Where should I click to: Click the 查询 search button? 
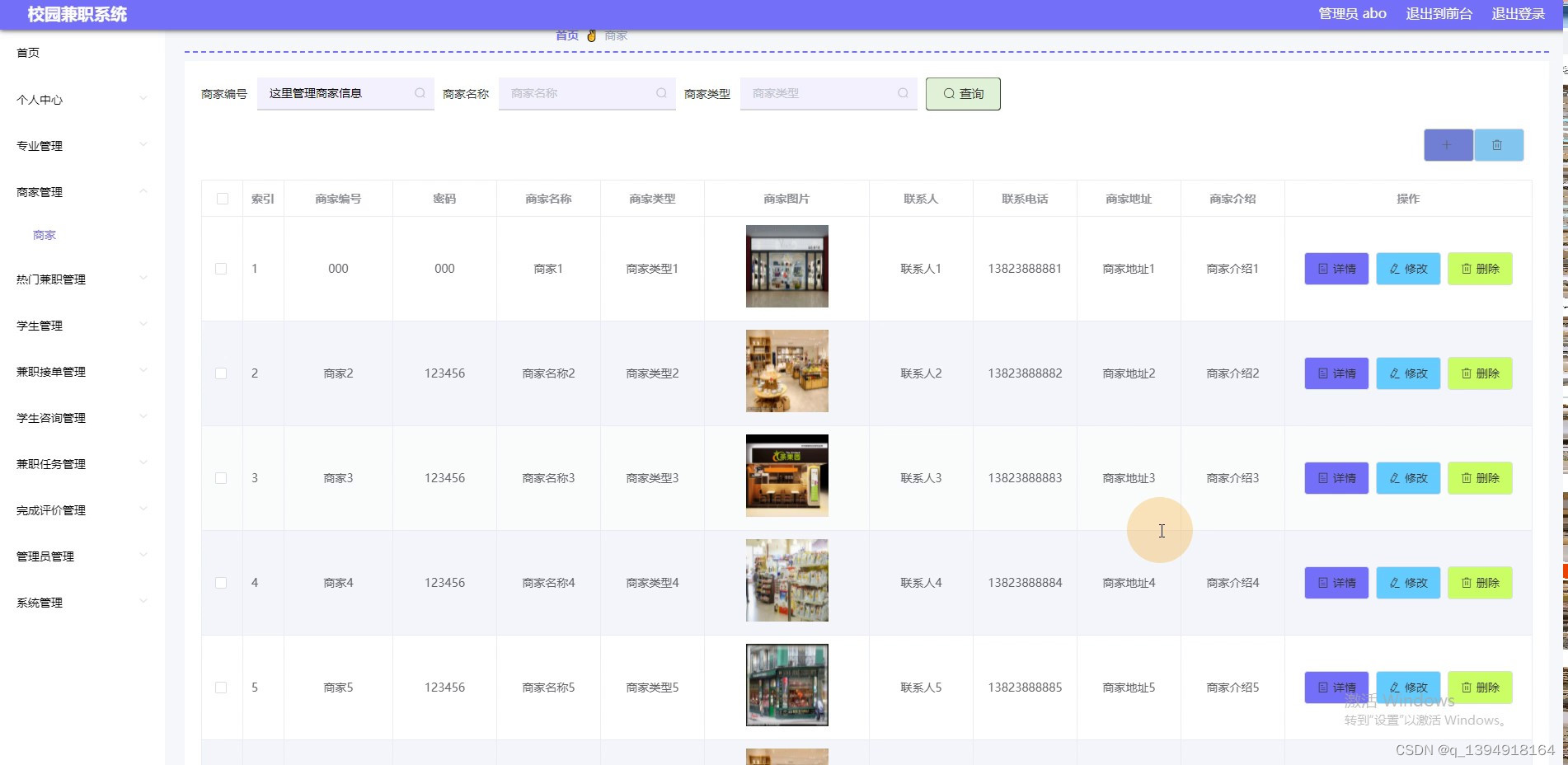coord(963,94)
